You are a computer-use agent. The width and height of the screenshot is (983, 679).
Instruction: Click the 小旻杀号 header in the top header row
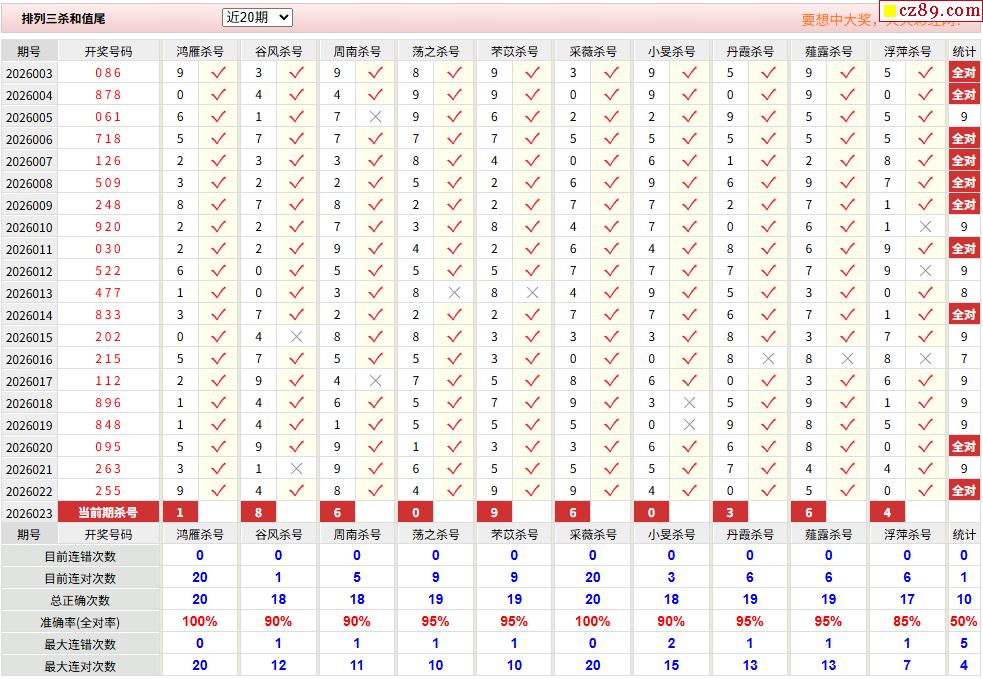671,51
